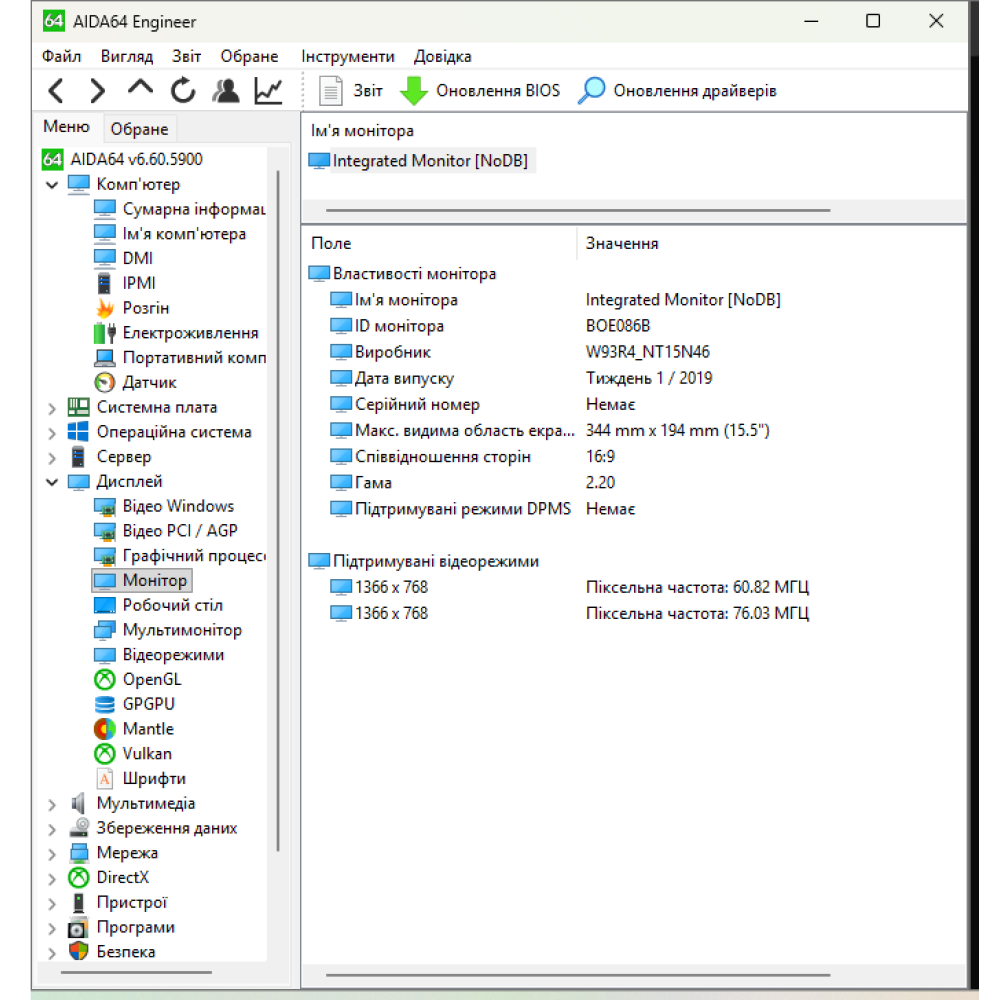Refresh the current page
The width and height of the screenshot is (1000, 1000).
183,91
